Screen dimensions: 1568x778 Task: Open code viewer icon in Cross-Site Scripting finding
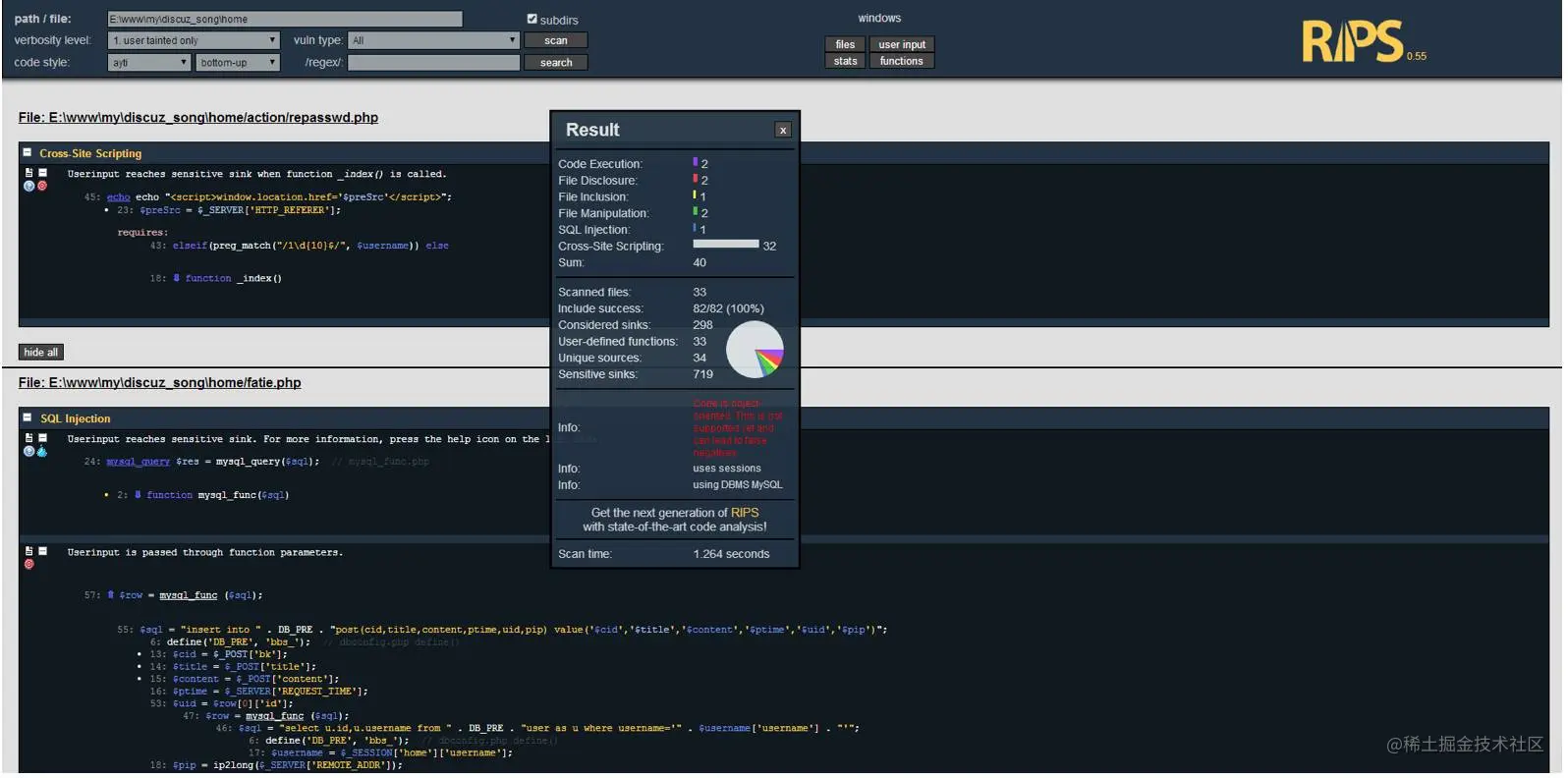pyautogui.click(x=28, y=173)
